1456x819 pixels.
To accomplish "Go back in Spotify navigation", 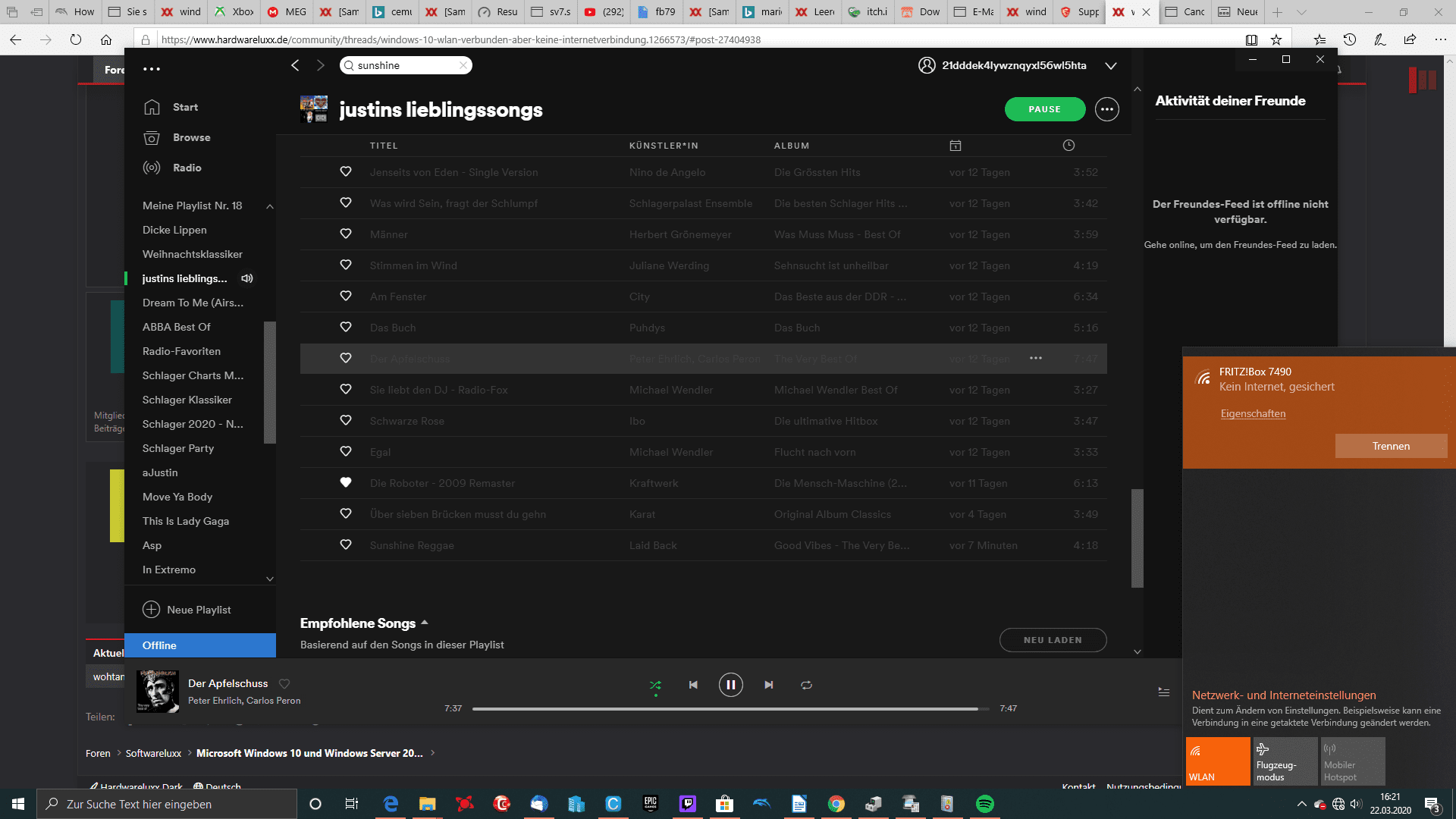I will [x=295, y=65].
